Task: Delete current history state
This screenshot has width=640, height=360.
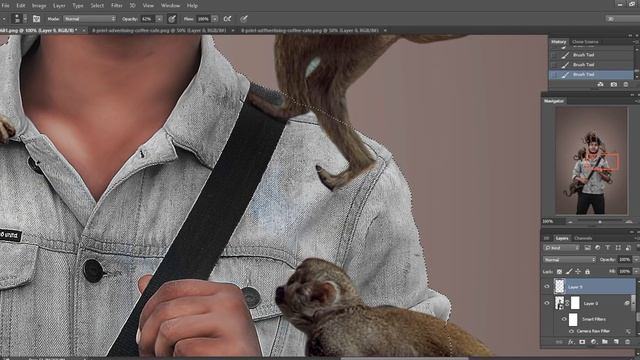Action: (x=626, y=84)
